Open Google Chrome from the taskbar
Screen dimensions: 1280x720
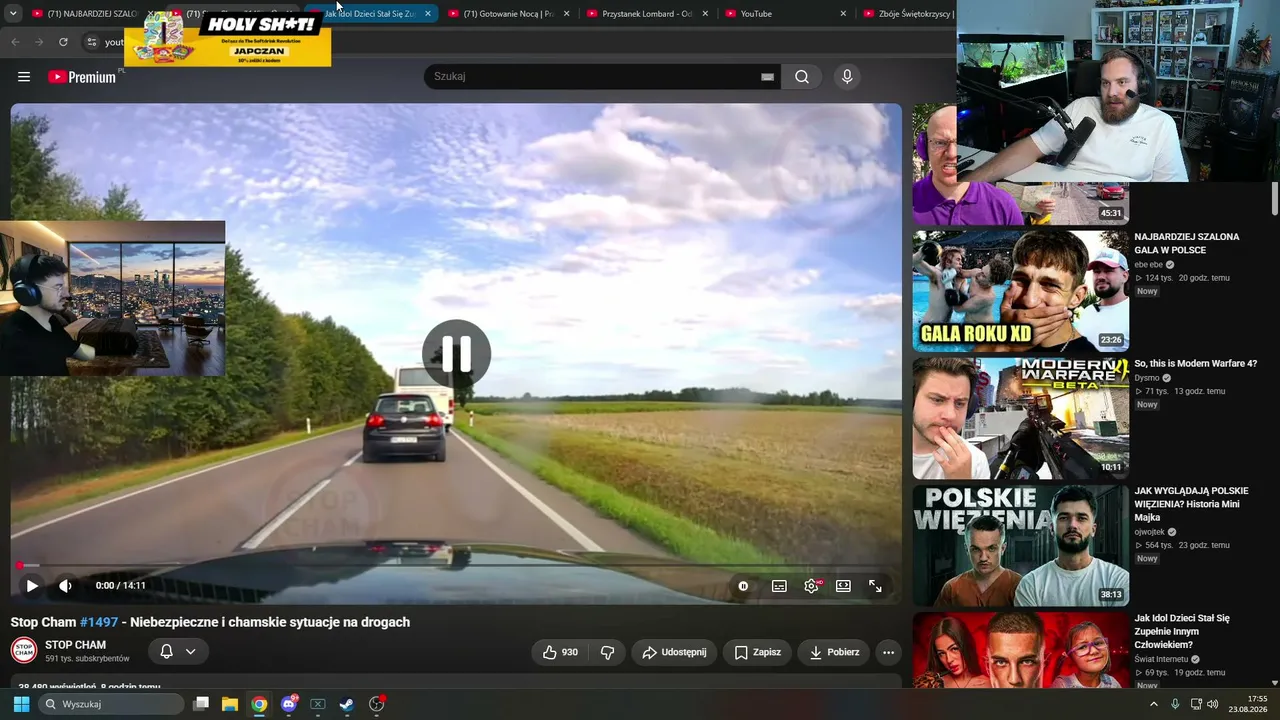click(x=259, y=704)
